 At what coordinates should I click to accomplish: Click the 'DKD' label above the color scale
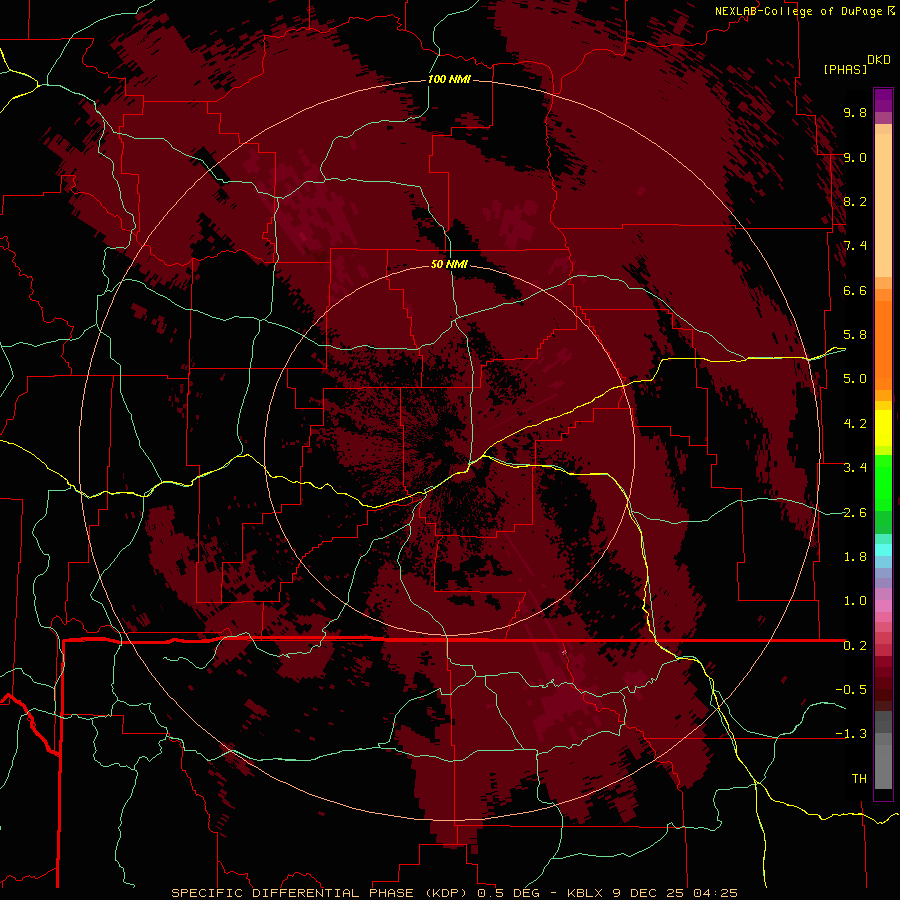tap(879, 60)
